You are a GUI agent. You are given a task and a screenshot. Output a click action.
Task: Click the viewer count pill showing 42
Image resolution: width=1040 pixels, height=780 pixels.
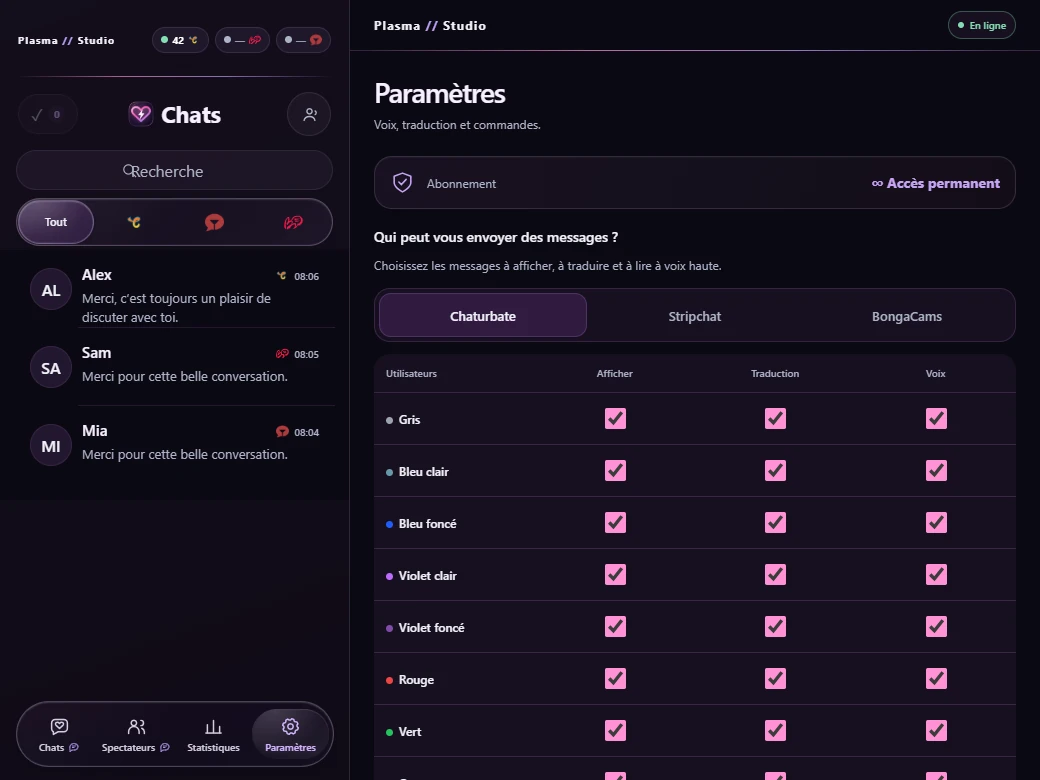(180, 40)
